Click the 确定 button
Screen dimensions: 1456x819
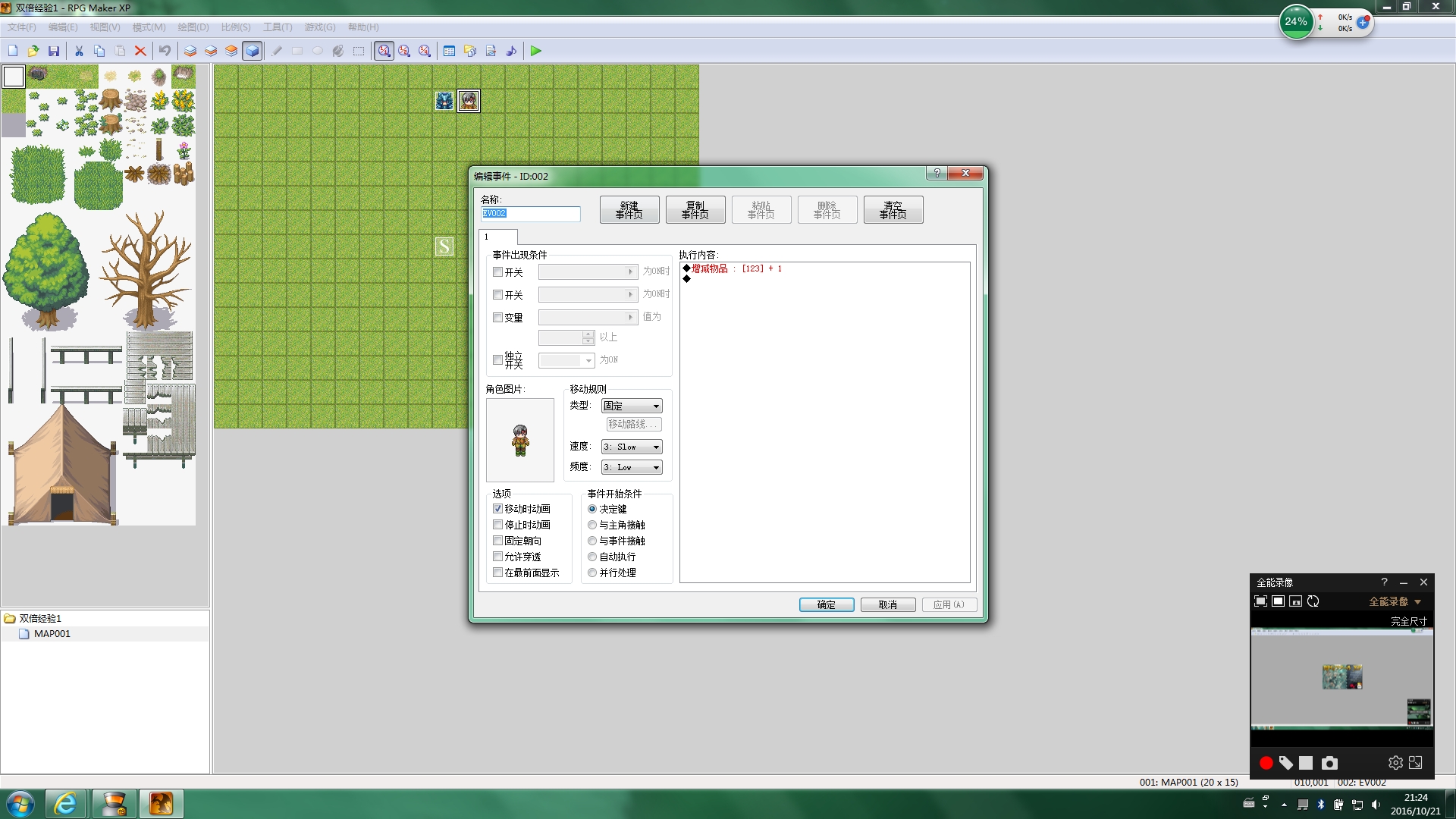[827, 604]
